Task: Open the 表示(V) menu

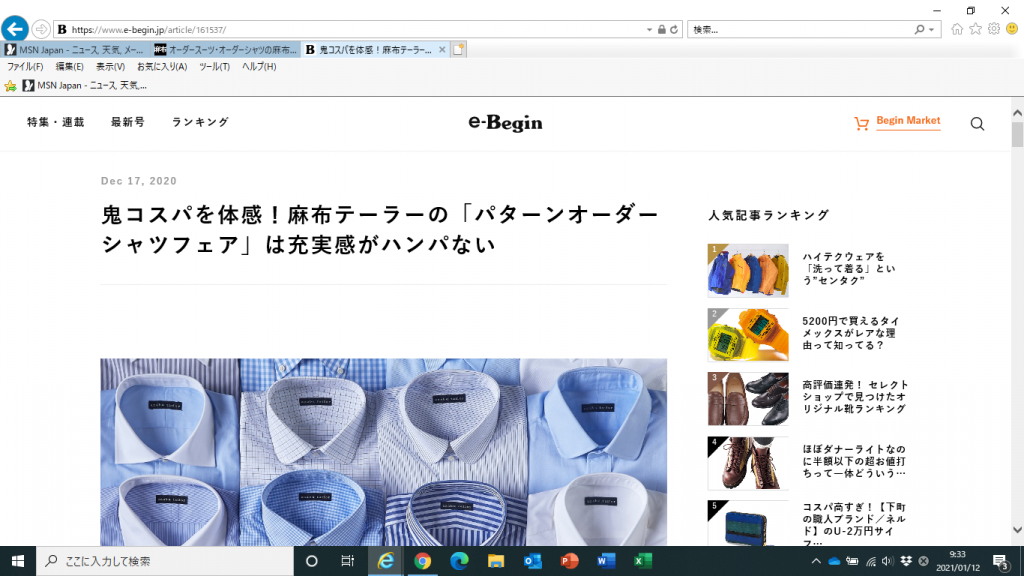Action: [x=110, y=67]
